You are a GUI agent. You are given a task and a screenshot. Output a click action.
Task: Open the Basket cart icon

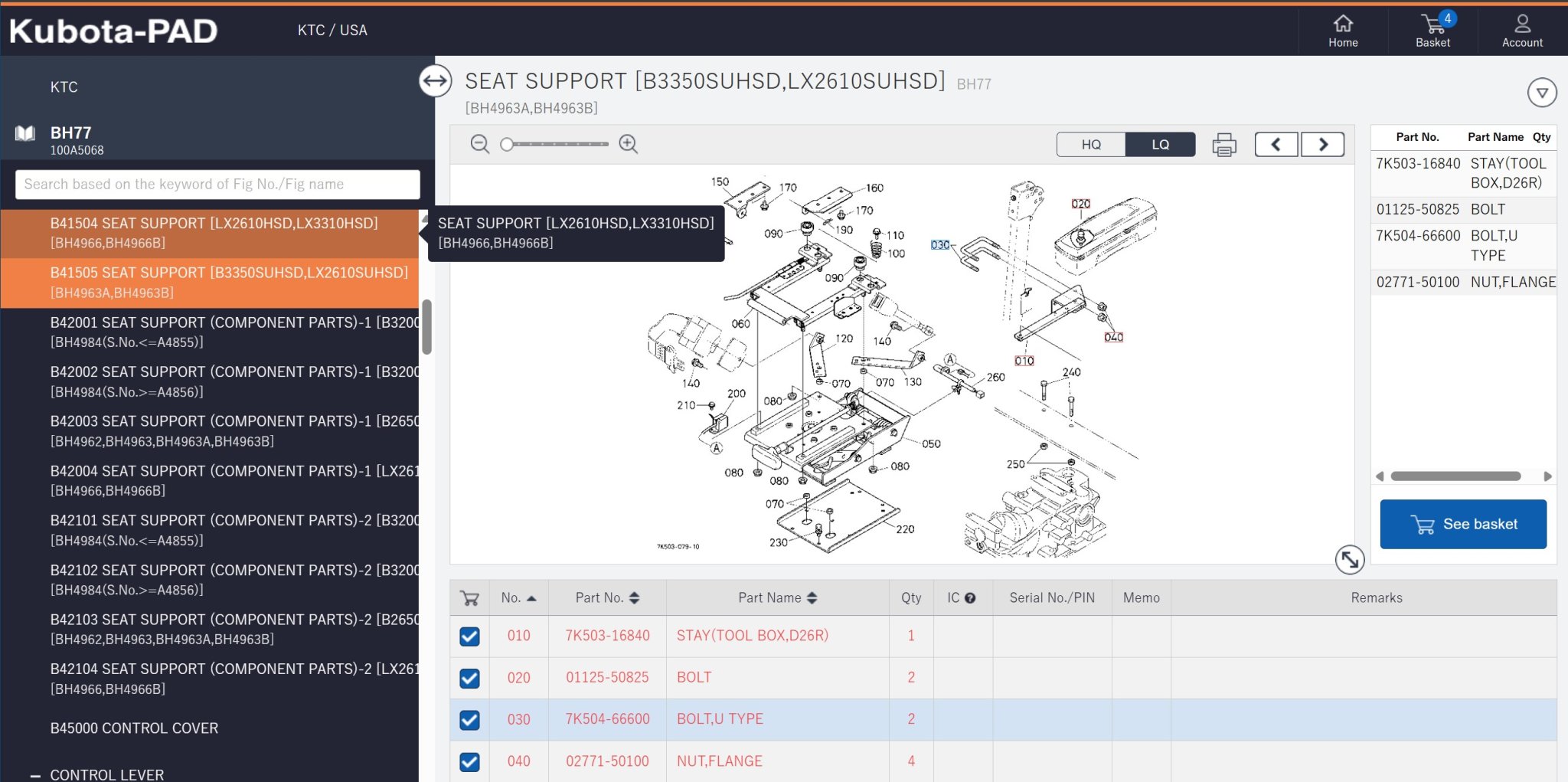click(x=1432, y=31)
